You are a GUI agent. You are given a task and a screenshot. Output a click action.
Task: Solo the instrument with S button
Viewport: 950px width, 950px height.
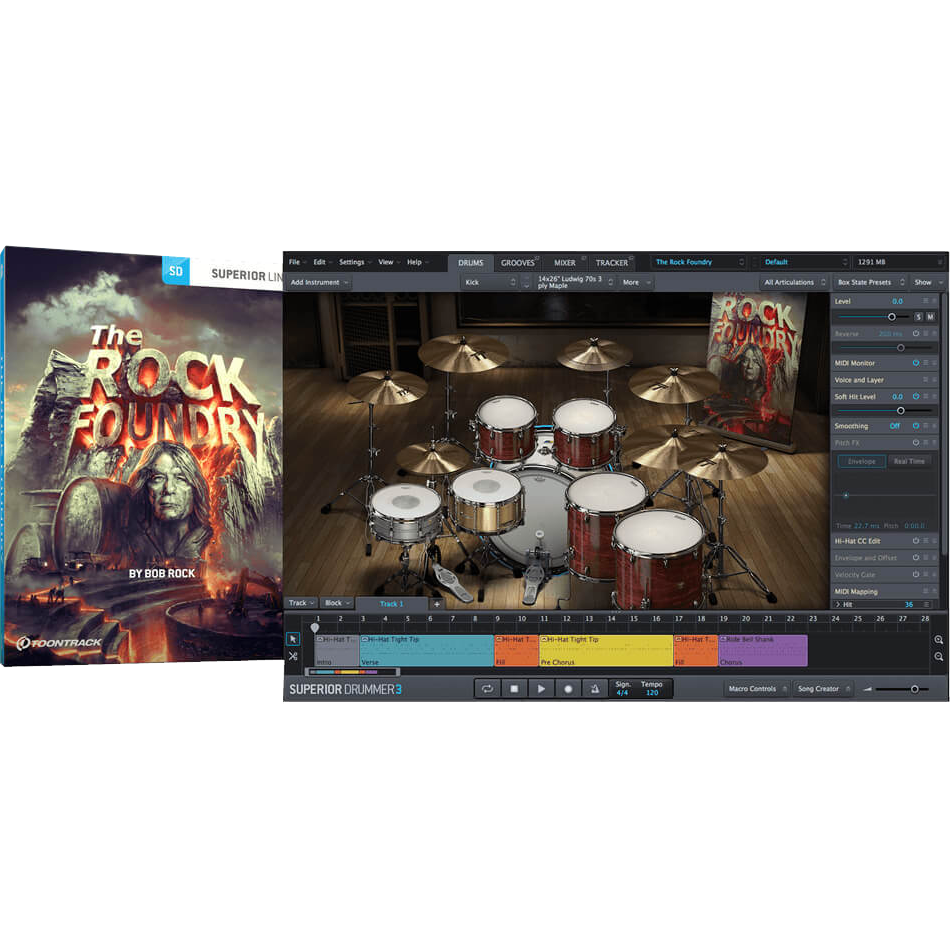click(918, 317)
